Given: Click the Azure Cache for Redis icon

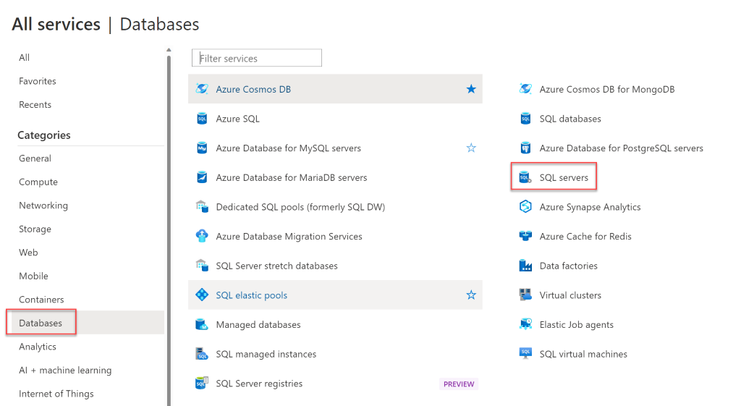Looking at the screenshot, I should click(x=525, y=236).
